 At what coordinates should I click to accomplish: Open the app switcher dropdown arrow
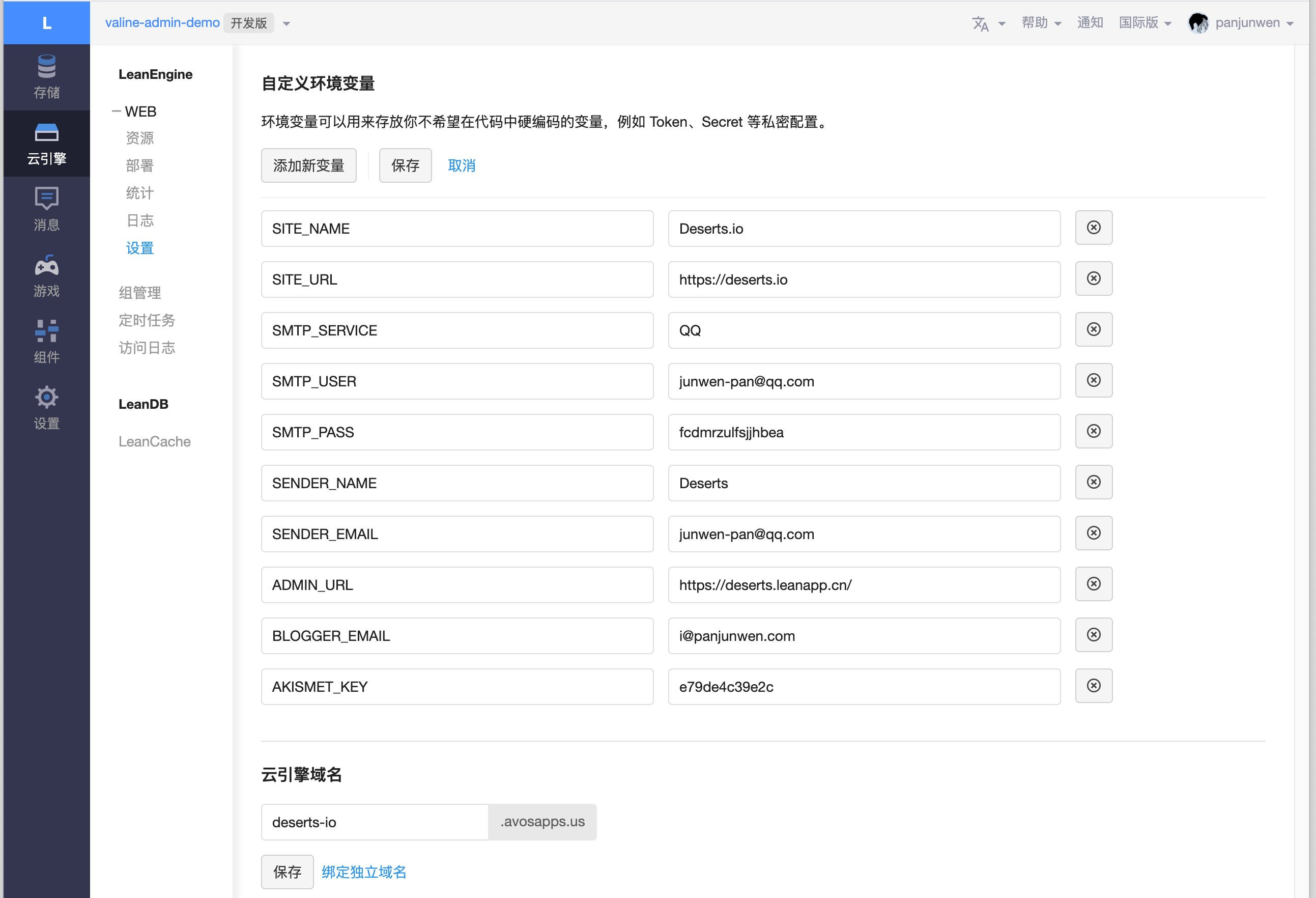click(x=287, y=23)
